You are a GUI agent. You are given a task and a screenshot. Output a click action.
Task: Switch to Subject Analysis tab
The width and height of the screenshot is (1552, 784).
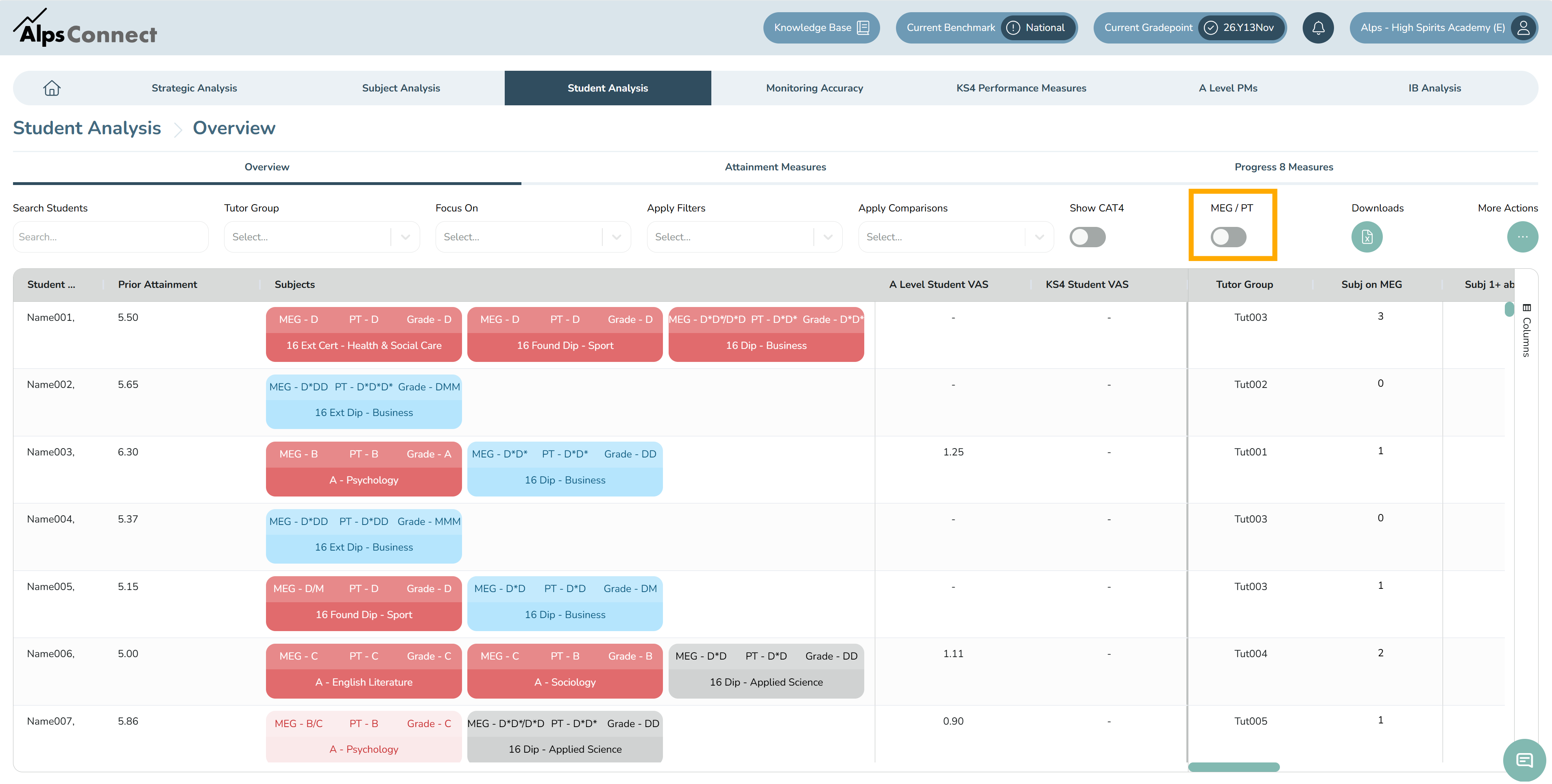click(x=401, y=88)
